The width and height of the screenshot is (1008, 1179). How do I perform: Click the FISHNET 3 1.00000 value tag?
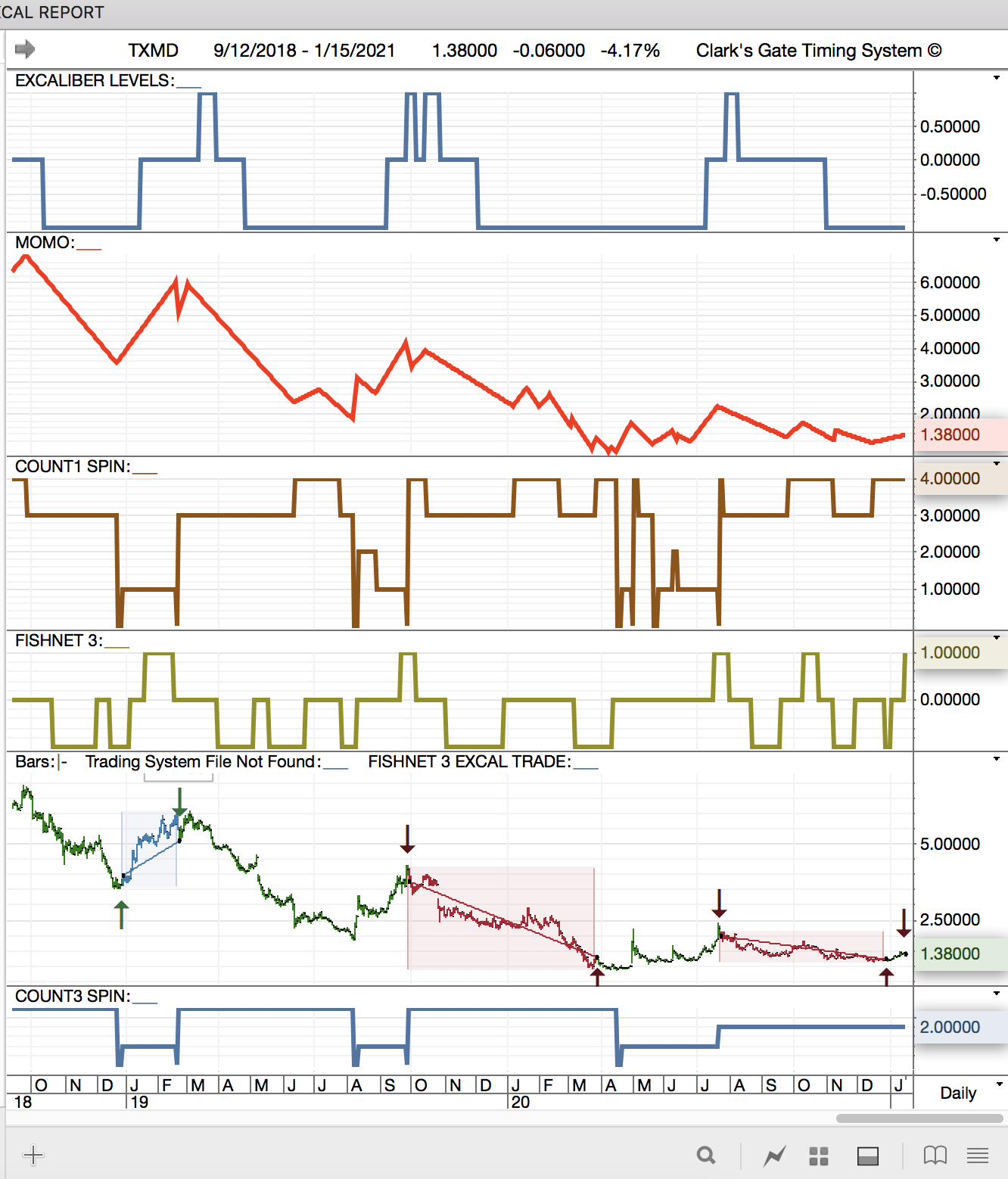960,653
